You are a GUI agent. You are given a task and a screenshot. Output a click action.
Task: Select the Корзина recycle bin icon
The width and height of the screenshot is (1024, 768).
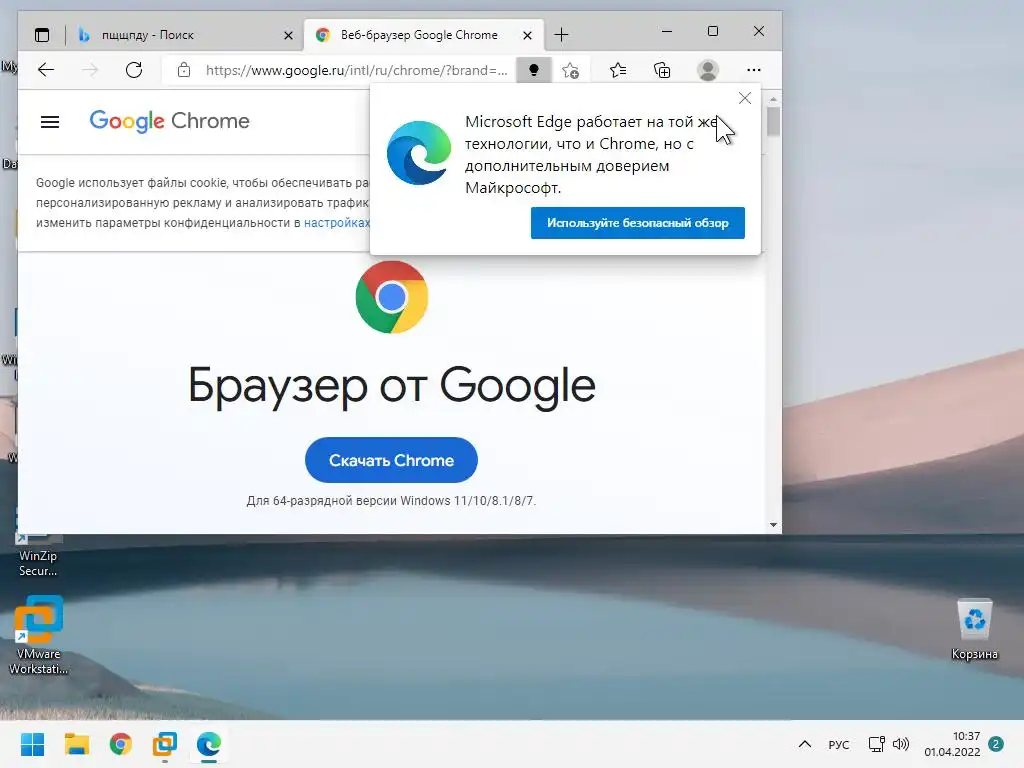click(974, 630)
